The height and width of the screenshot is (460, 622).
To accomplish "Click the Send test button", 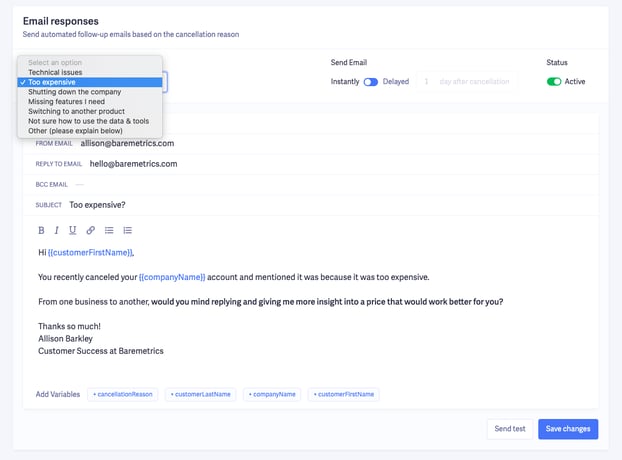I will tap(510, 429).
